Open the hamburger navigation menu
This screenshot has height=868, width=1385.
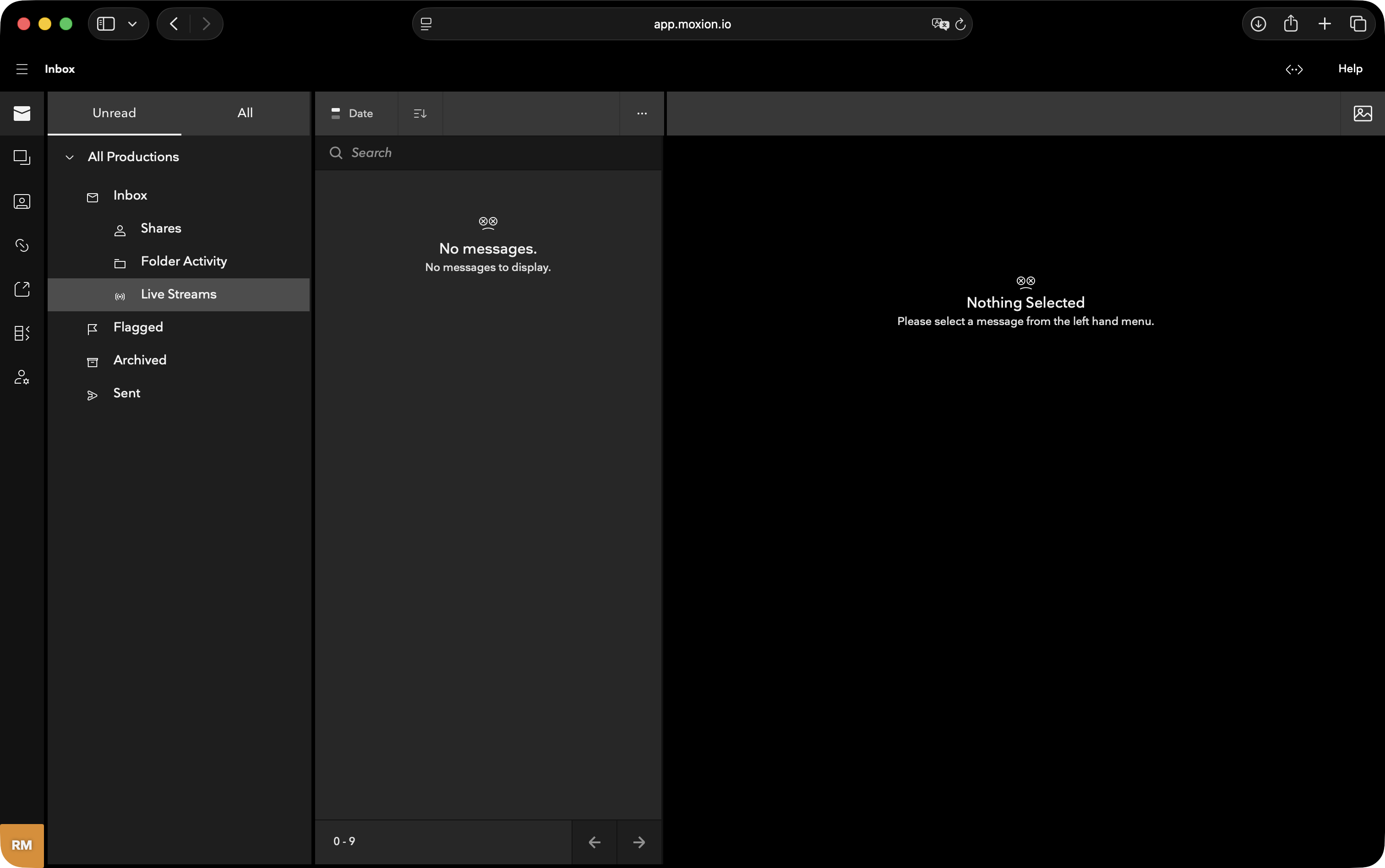click(x=22, y=69)
